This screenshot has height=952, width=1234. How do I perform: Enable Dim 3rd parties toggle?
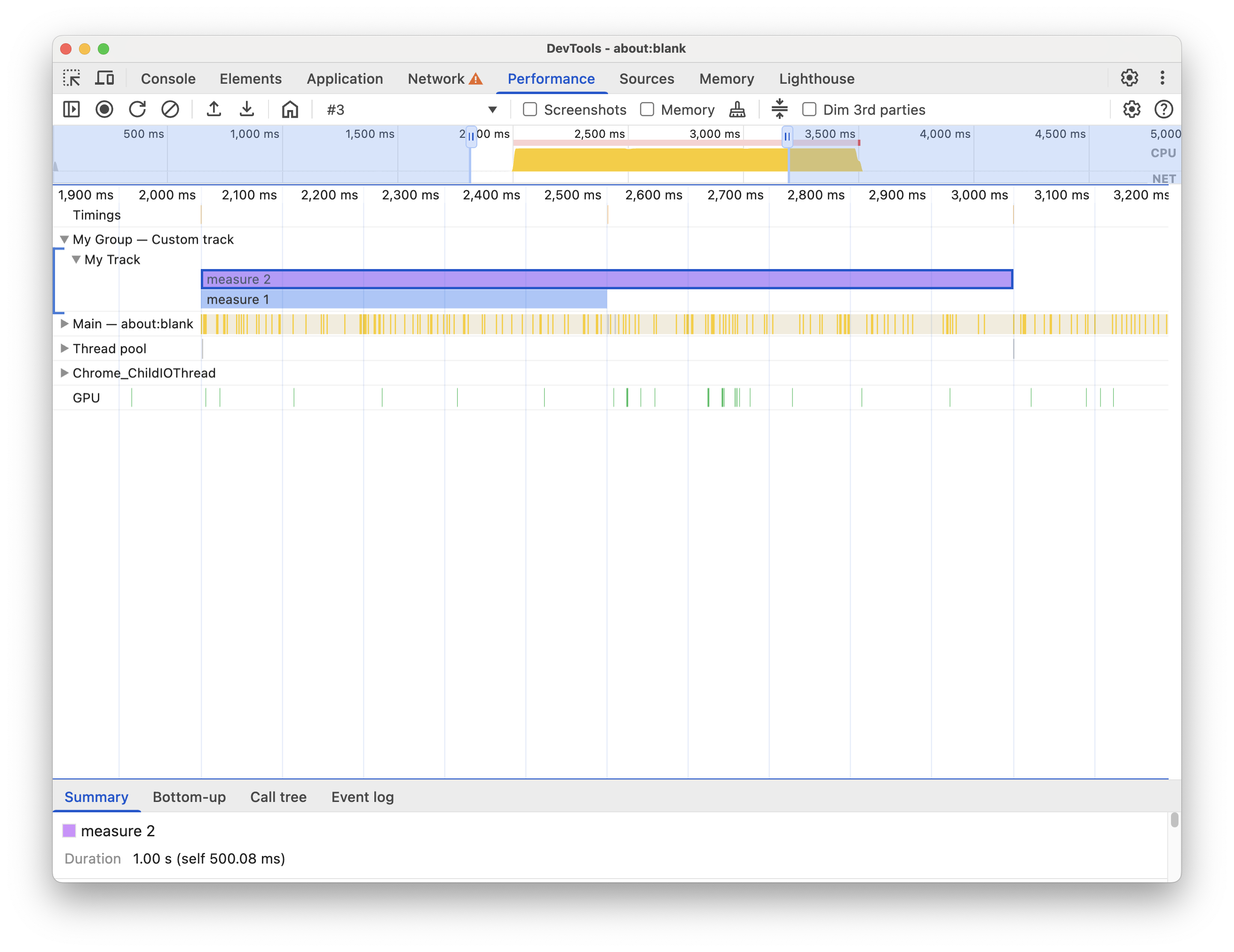pyautogui.click(x=809, y=108)
